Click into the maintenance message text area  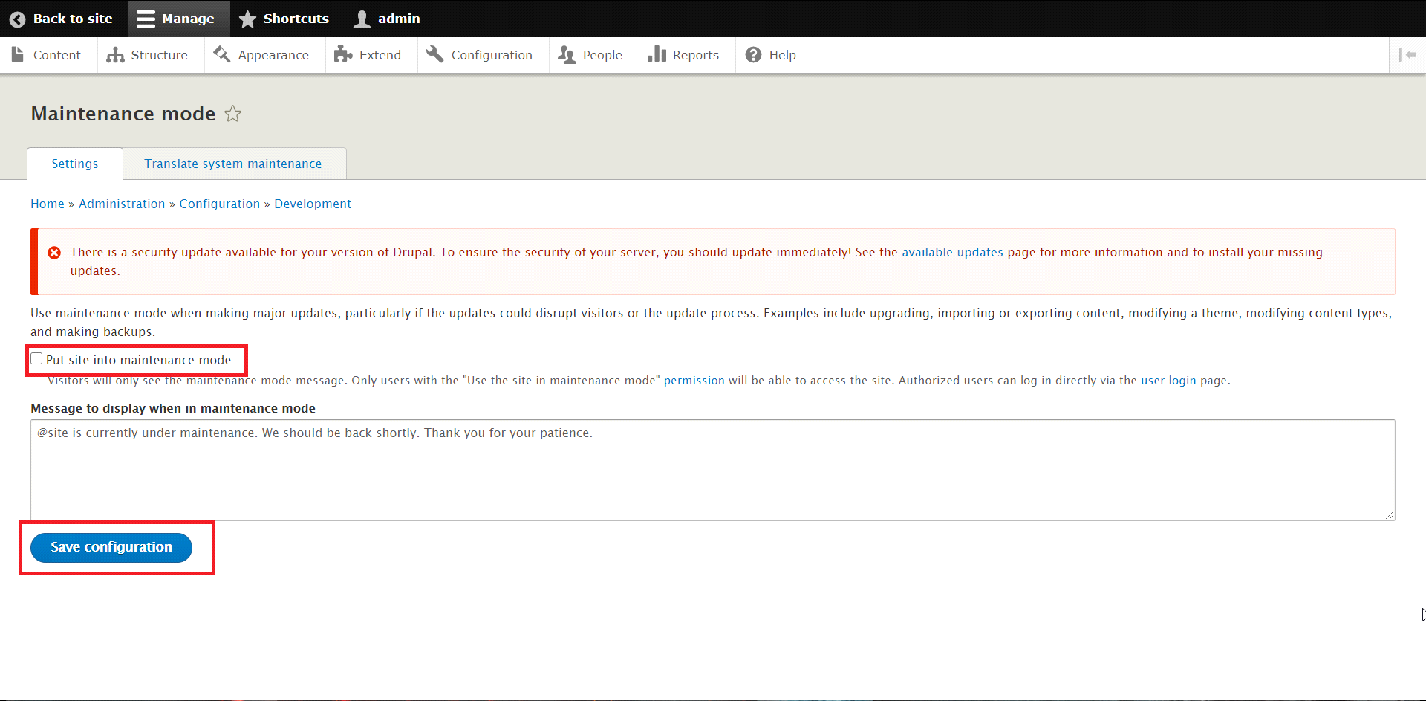[x=712, y=470]
